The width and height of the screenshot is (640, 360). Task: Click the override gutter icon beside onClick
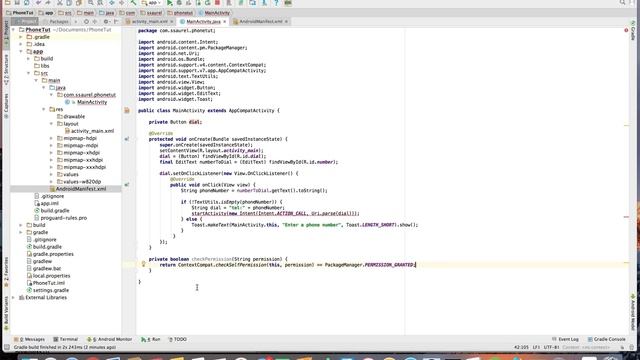coord(127,185)
